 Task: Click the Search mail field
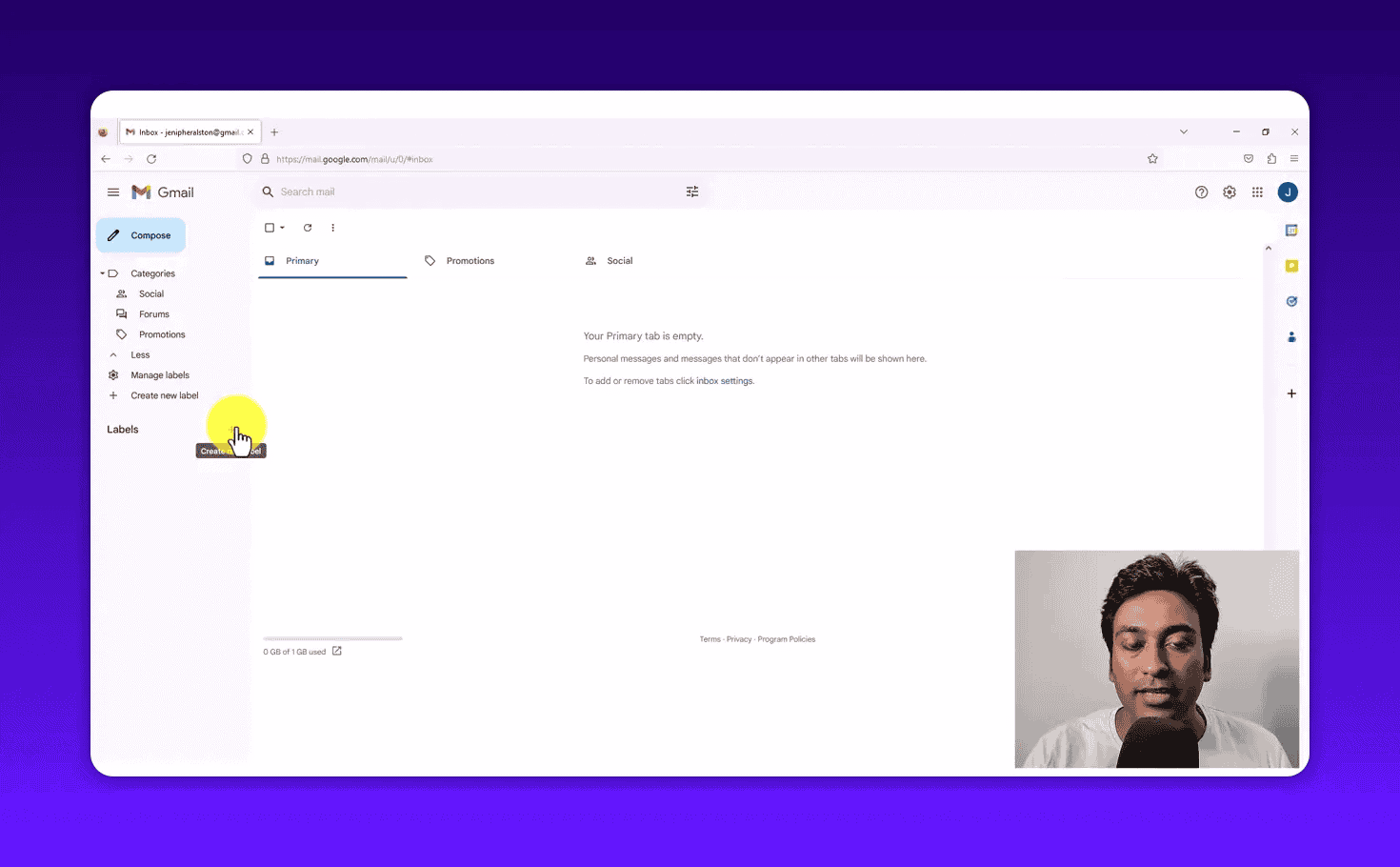click(x=481, y=192)
